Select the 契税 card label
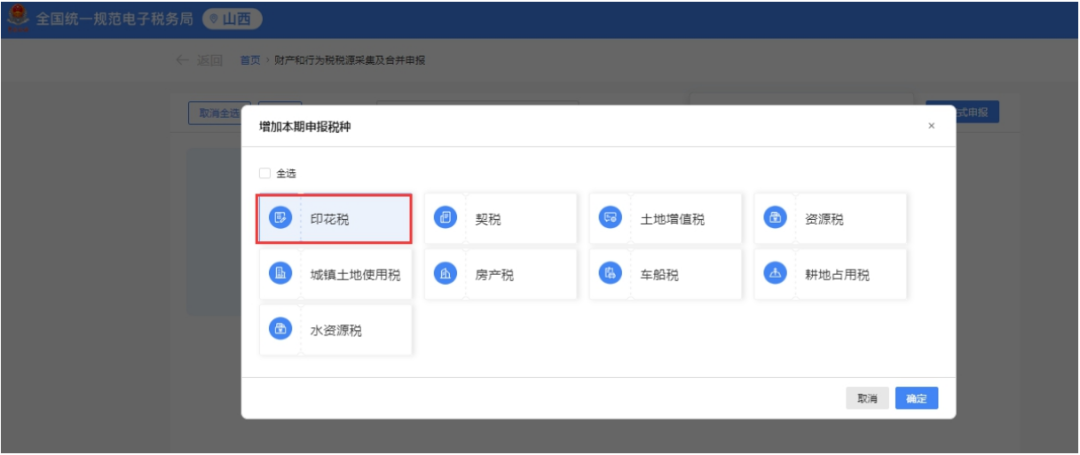Screen dimensions: 1080x455 [488, 220]
